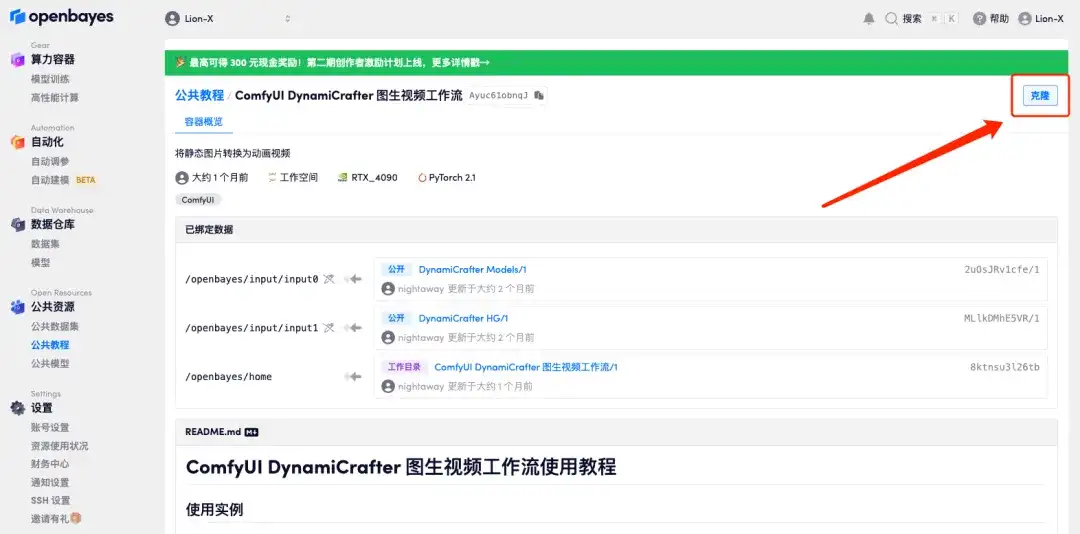Select 公共教程 in the sidebar
The image size is (1080, 534).
click(50, 345)
